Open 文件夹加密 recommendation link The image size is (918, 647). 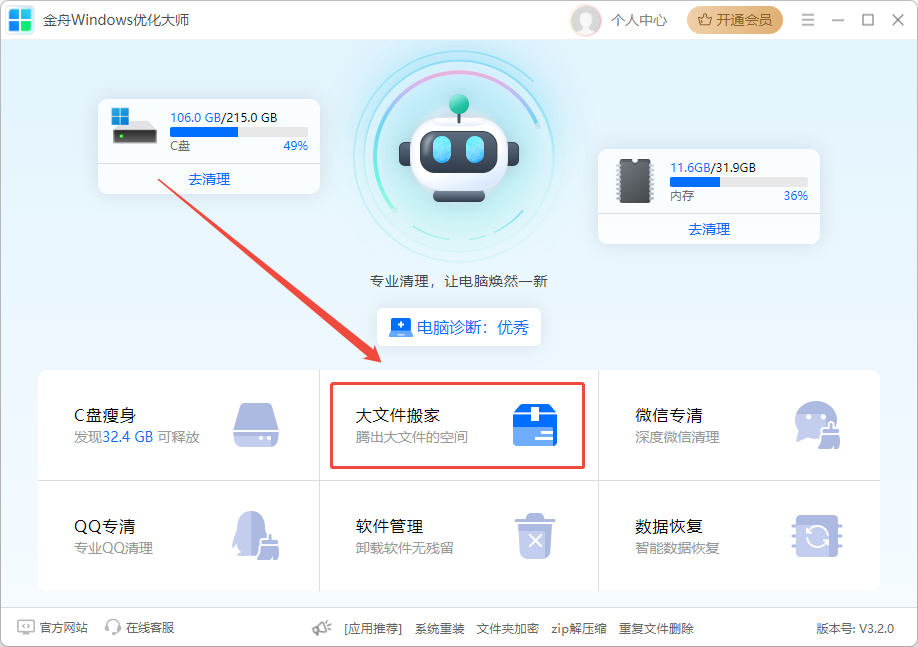(x=508, y=629)
